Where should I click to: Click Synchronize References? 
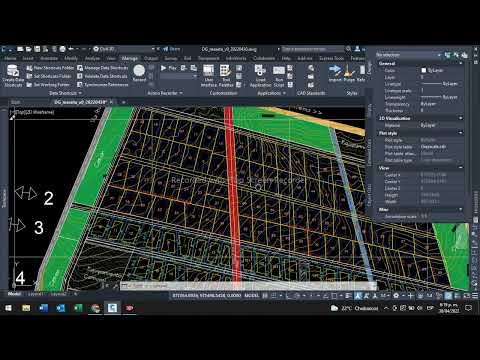103,85
